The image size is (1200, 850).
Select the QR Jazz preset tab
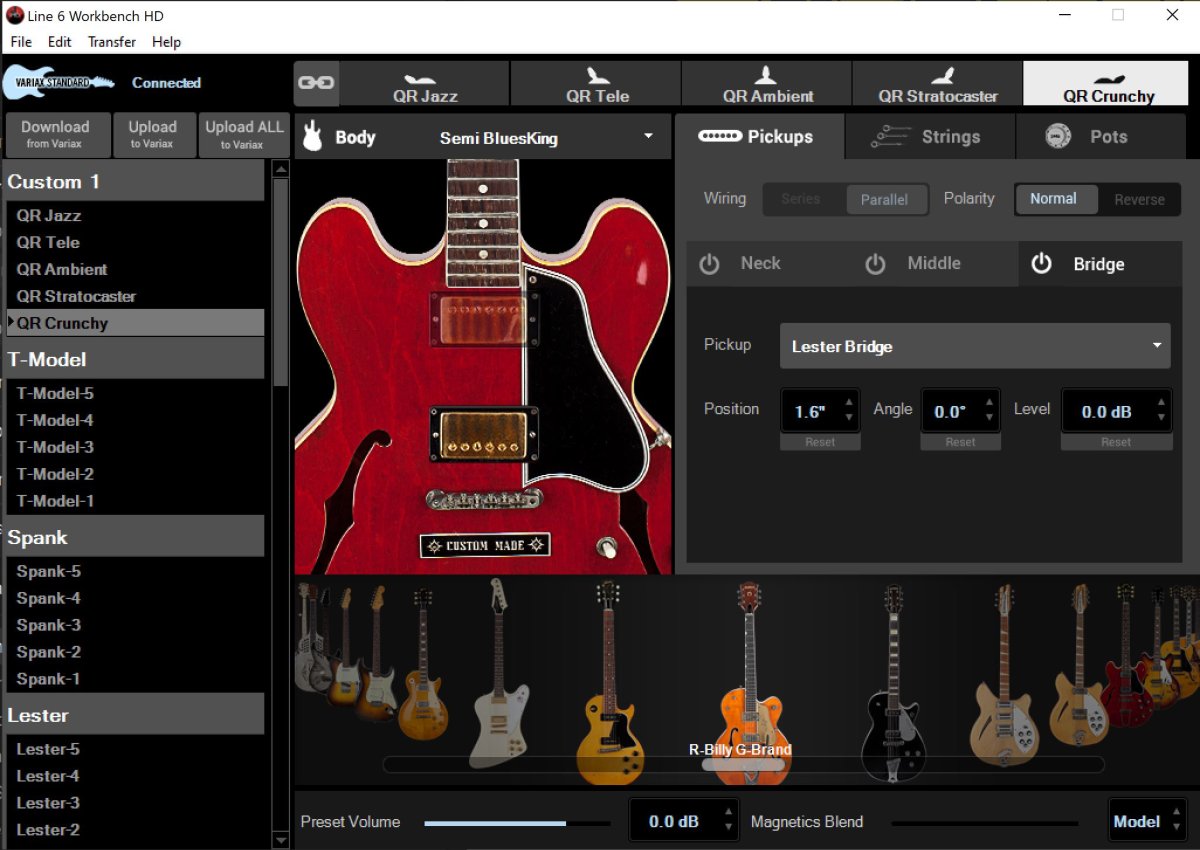425,83
